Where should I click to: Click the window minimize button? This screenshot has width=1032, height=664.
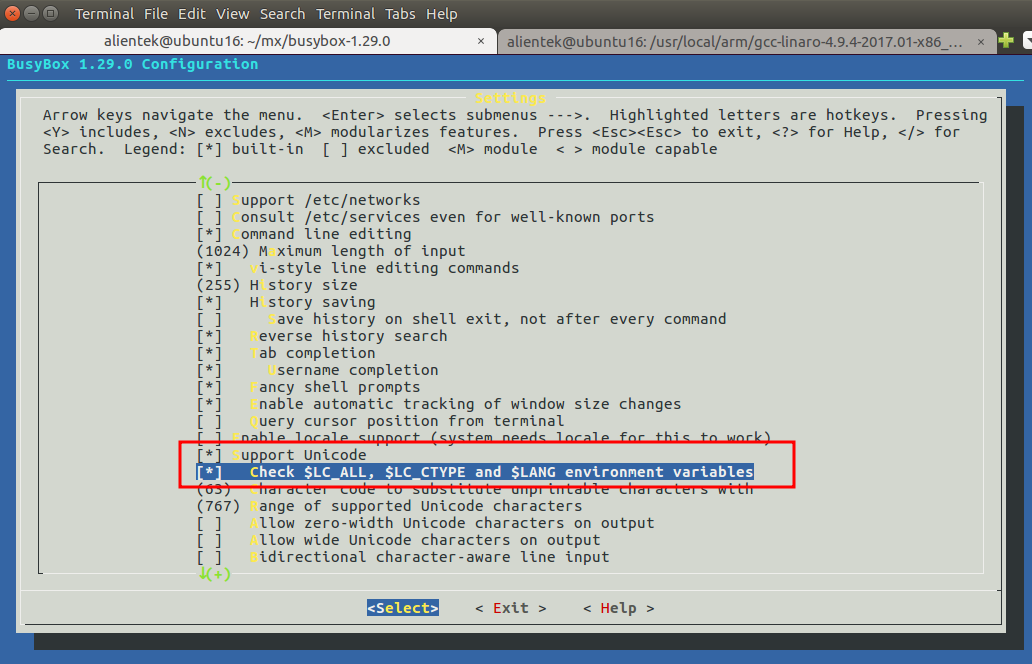tap(31, 13)
